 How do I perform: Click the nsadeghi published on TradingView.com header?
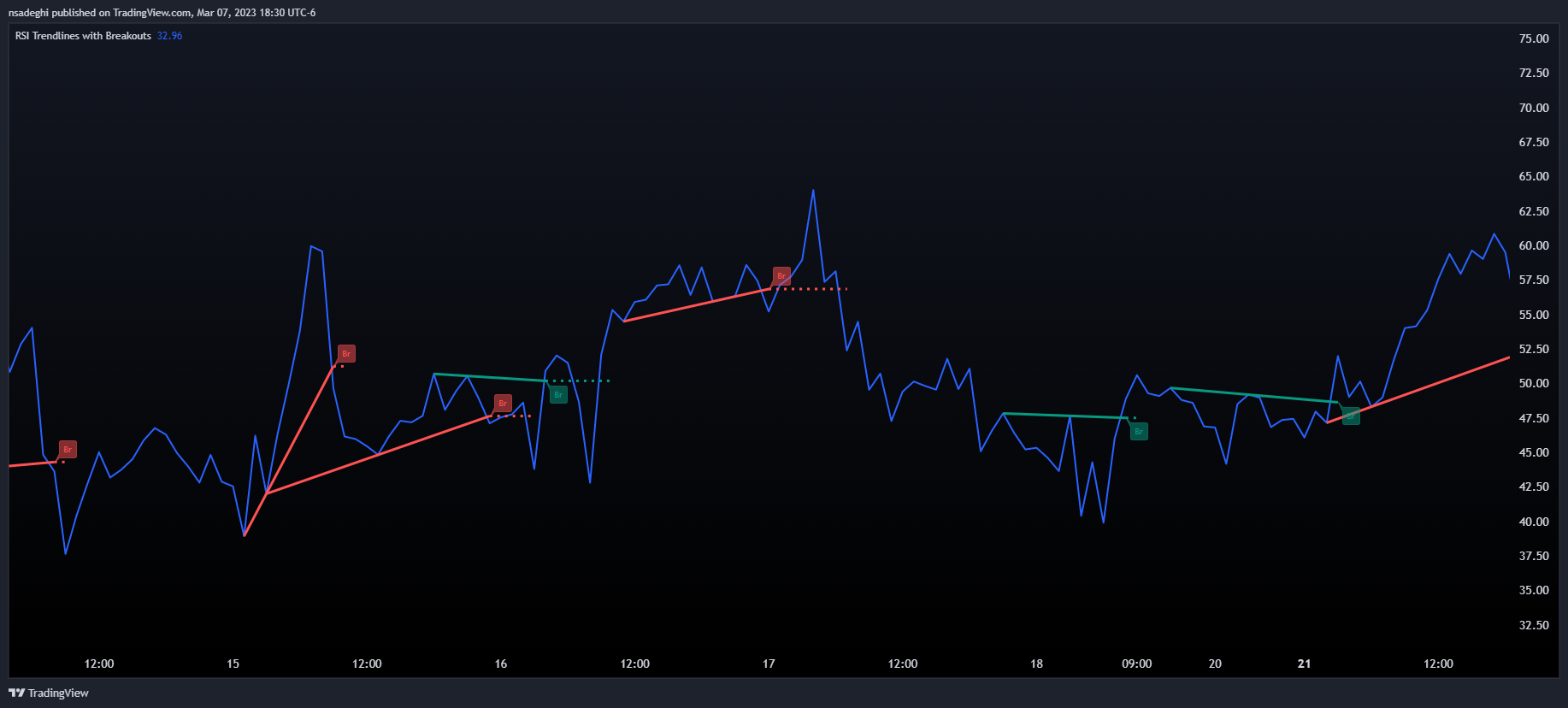(x=162, y=13)
